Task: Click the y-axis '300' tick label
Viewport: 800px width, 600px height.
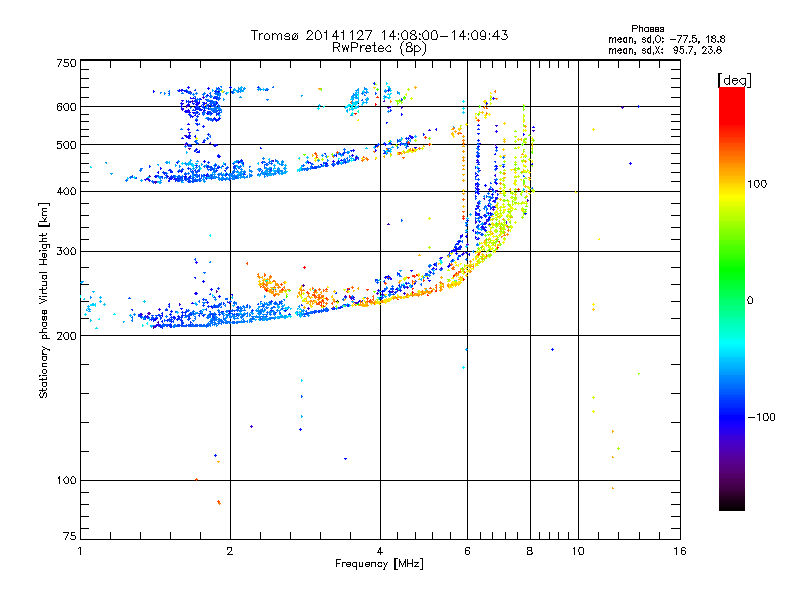Action: (67, 252)
